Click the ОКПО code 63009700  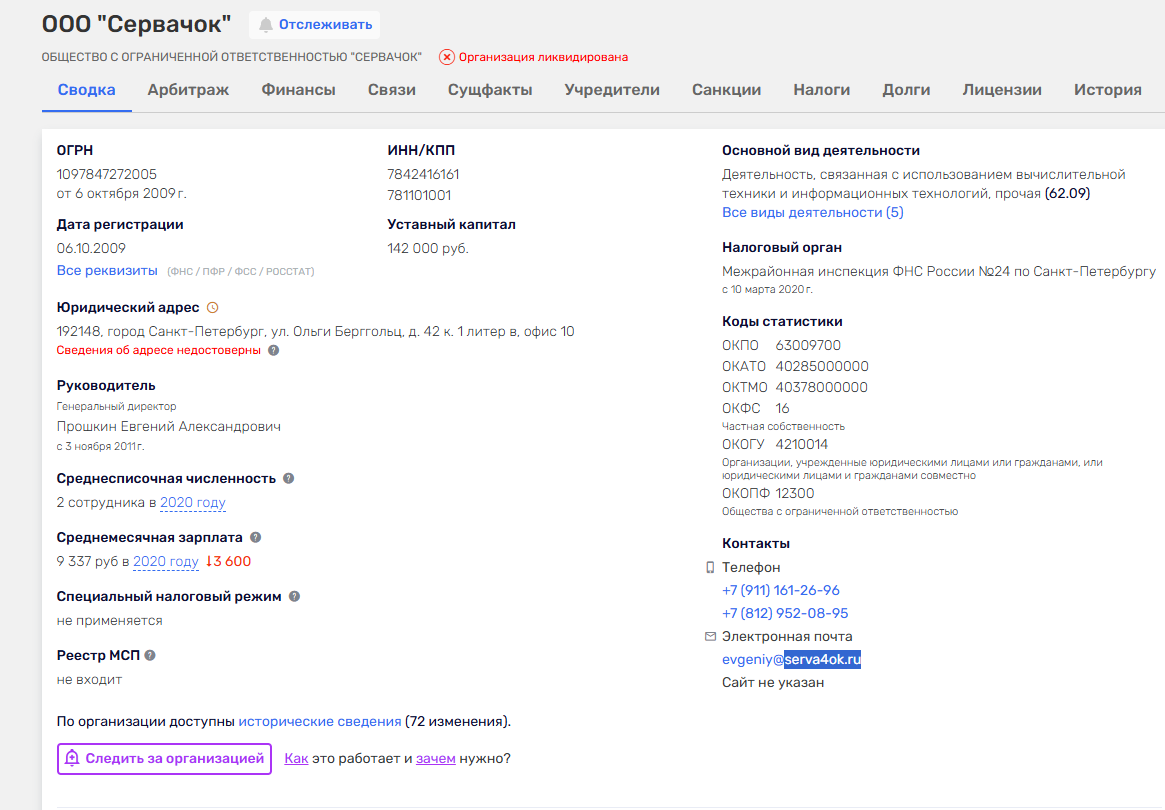808,346
